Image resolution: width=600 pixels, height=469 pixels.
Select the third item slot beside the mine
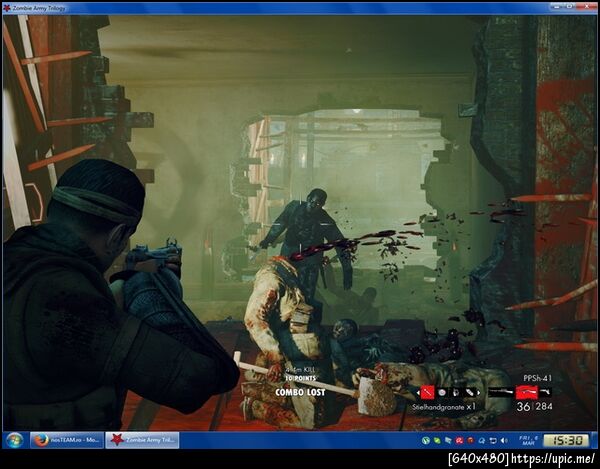click(456, 392)
